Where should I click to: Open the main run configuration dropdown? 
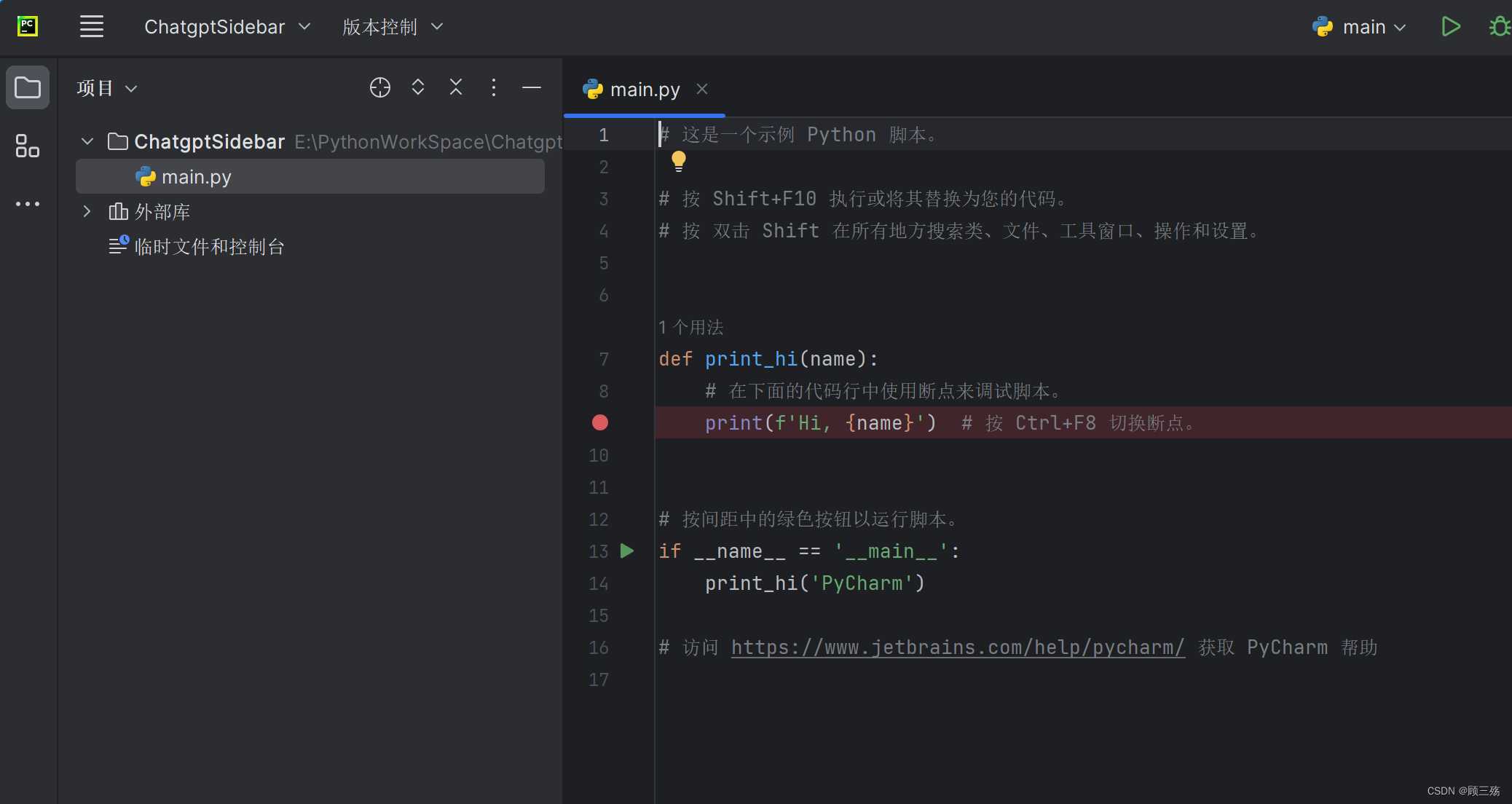1359,27
